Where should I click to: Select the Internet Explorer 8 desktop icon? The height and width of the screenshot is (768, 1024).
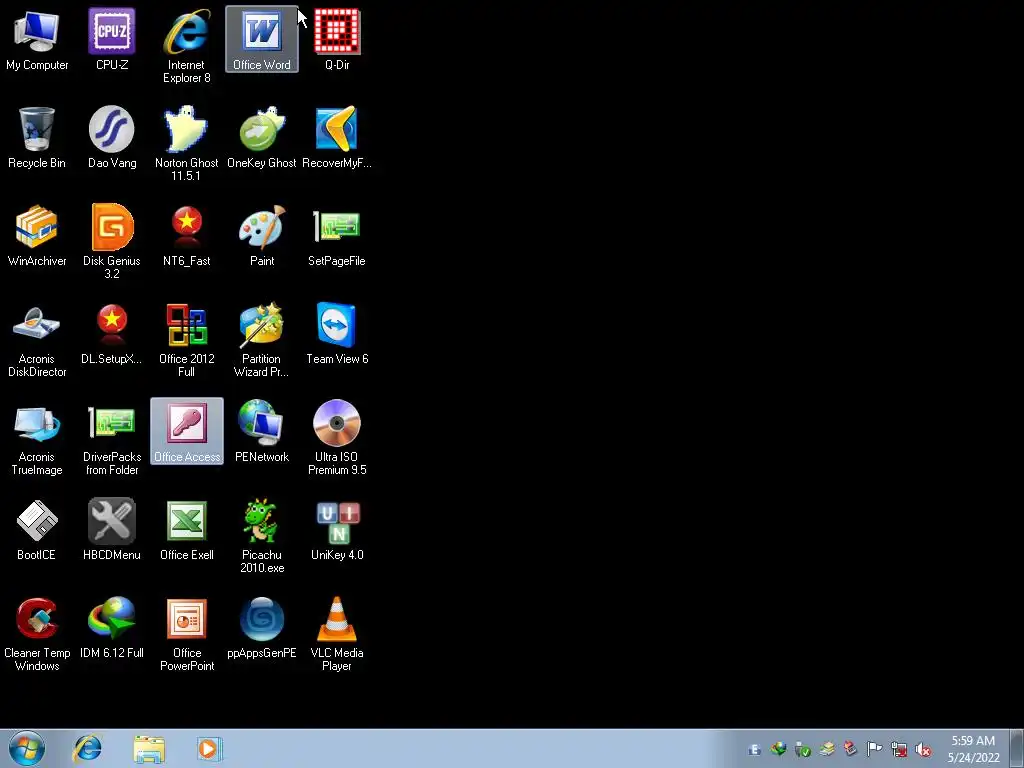187,46
